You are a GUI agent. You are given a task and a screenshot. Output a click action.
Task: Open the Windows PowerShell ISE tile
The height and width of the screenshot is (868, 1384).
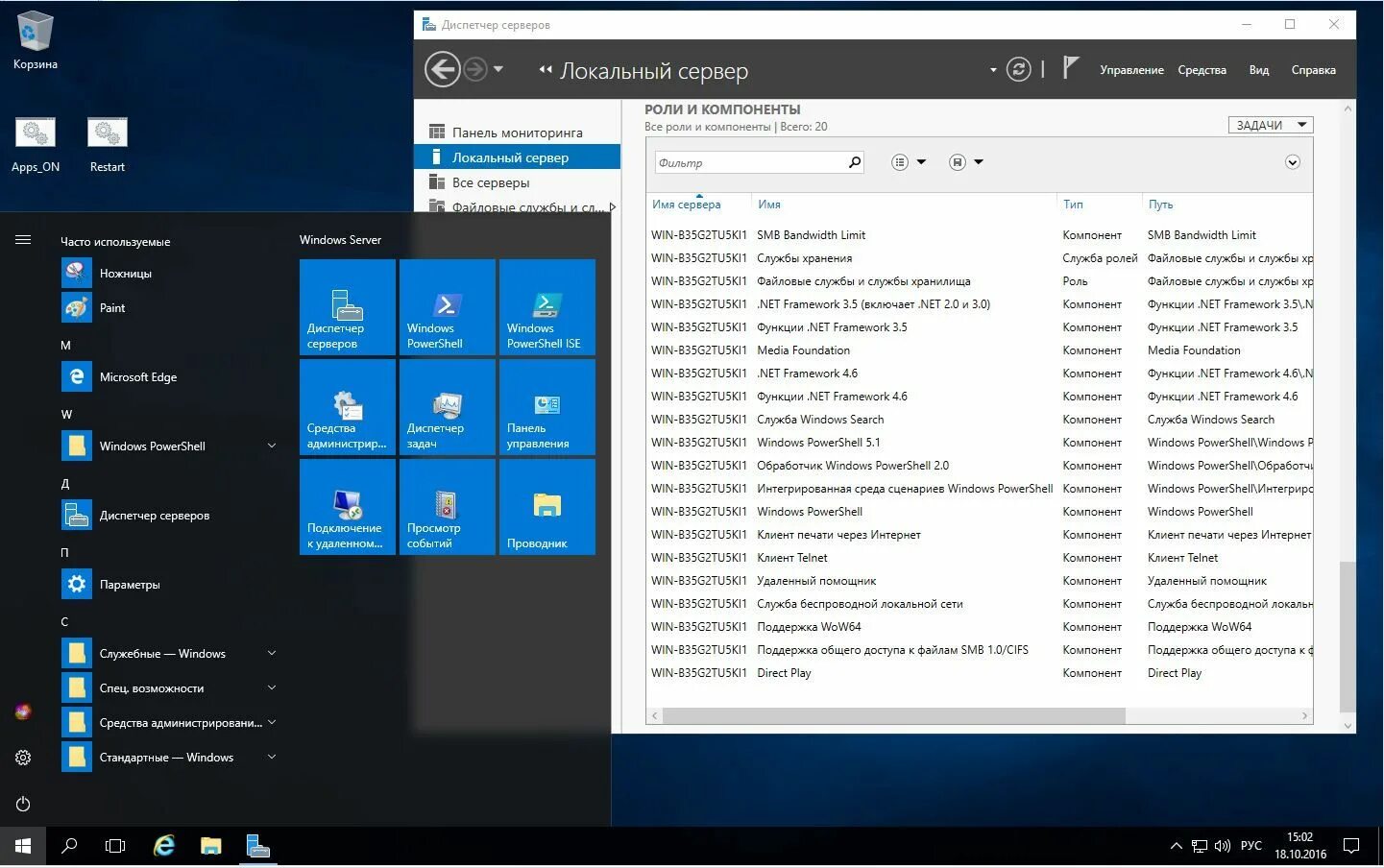(x=546, y=307)
